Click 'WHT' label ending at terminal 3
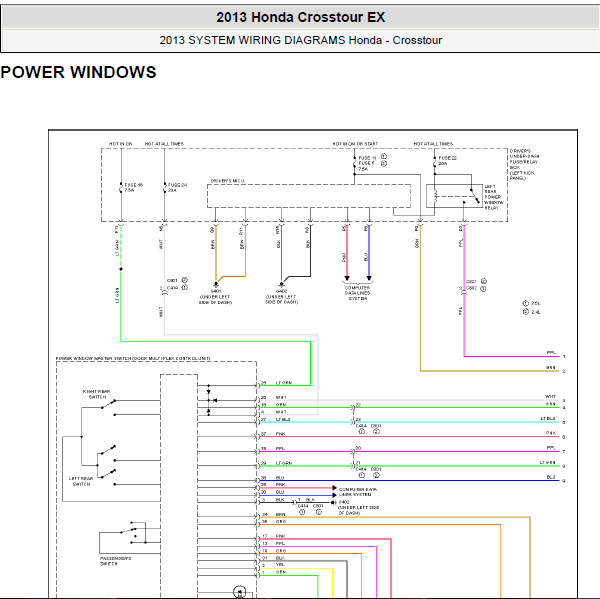 (x=550, y=397)
